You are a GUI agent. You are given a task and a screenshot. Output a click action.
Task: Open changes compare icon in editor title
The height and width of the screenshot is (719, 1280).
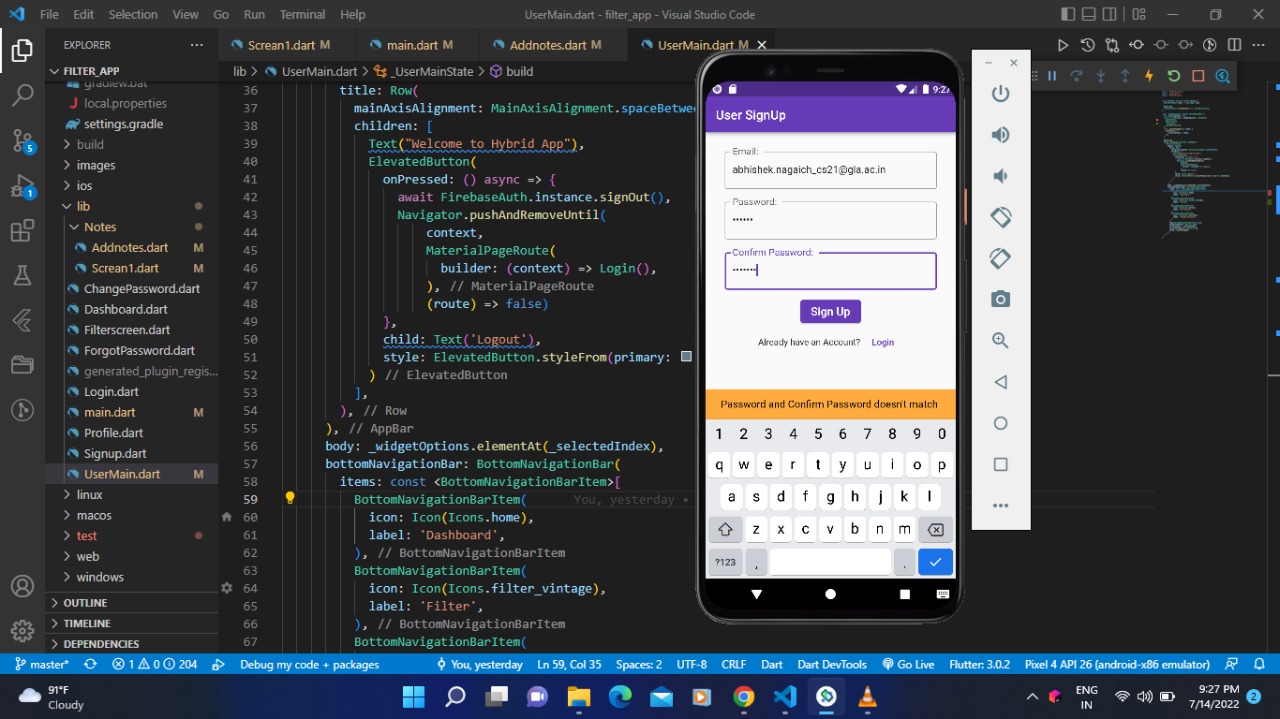point(1112,45)
